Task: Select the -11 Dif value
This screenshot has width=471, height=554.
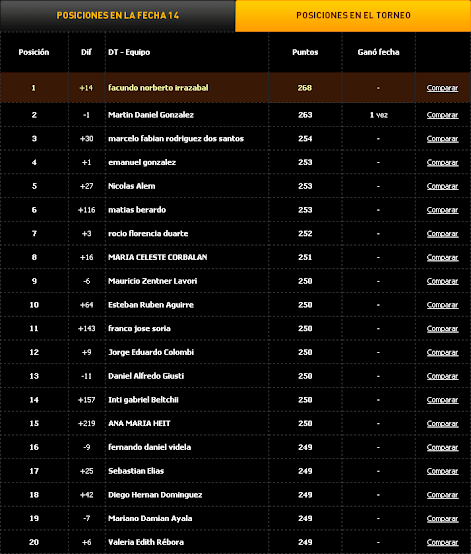Action: click(x=87, y=376)
